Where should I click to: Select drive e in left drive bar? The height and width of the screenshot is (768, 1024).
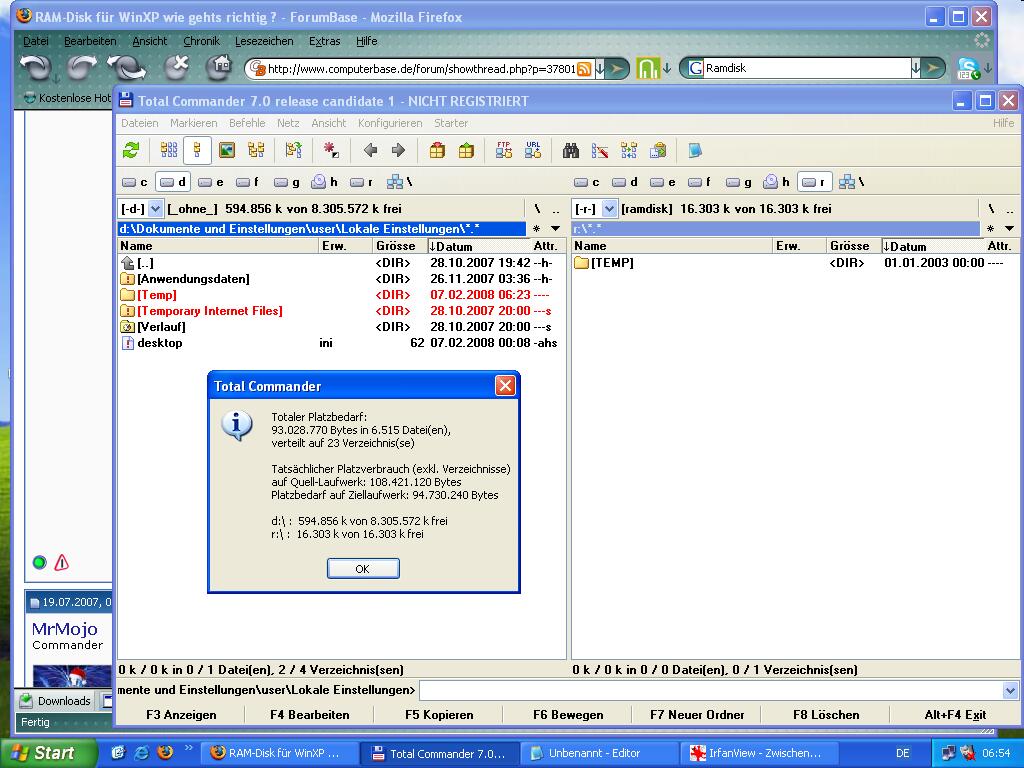[211, 182]
